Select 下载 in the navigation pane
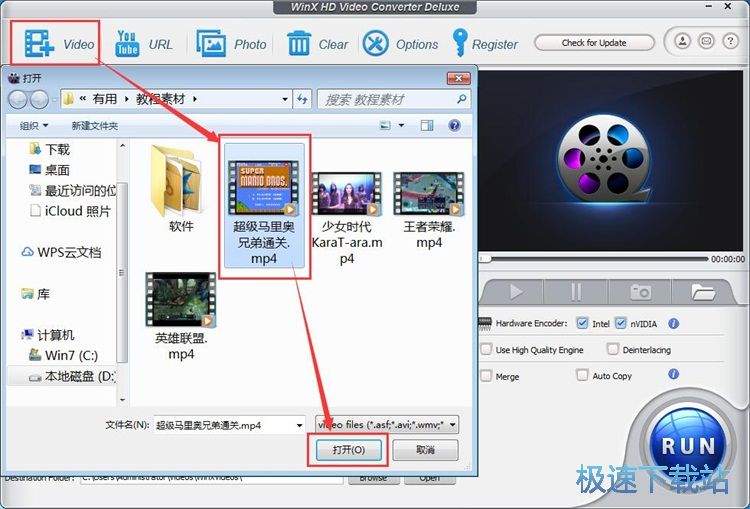Screen dimensions: 750x509 49,149
